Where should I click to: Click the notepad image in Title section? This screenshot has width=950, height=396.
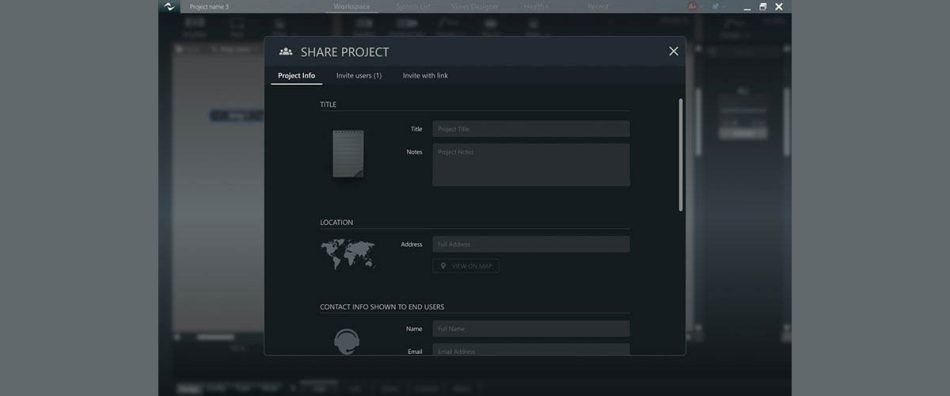pyautogui.click(x=348, y=154)
